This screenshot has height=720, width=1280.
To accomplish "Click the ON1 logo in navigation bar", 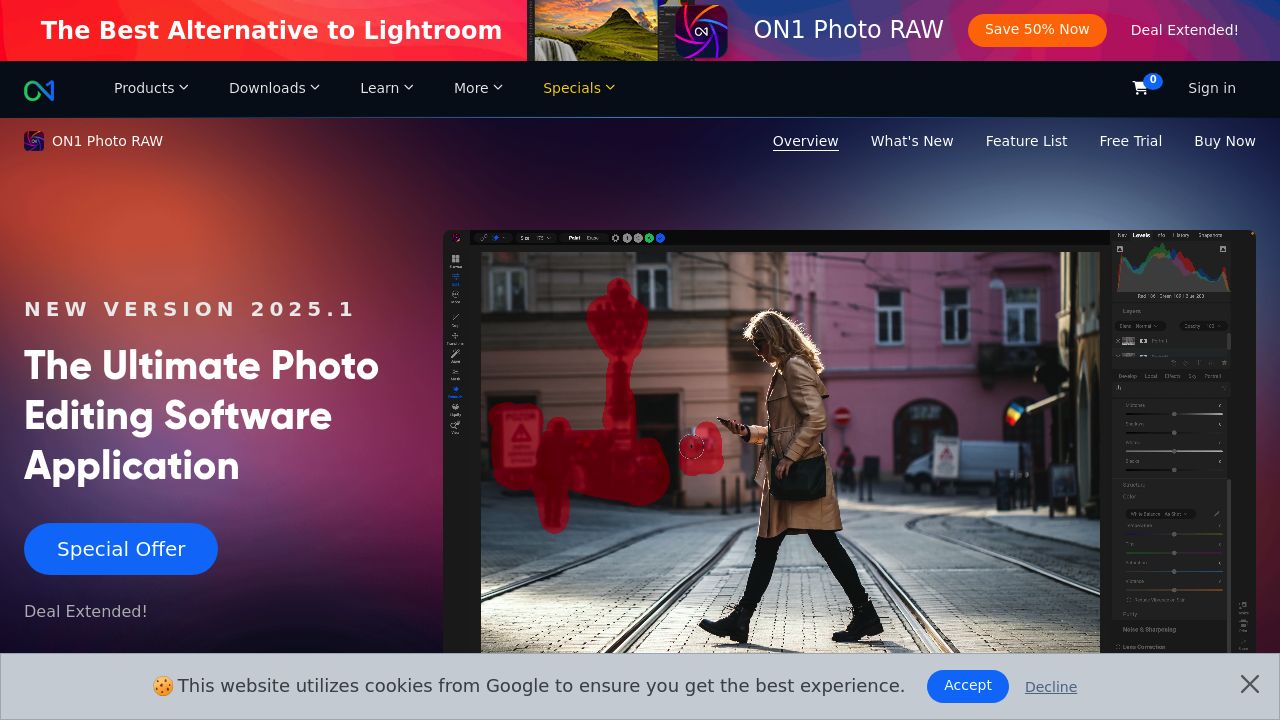I will click(39, 90).
